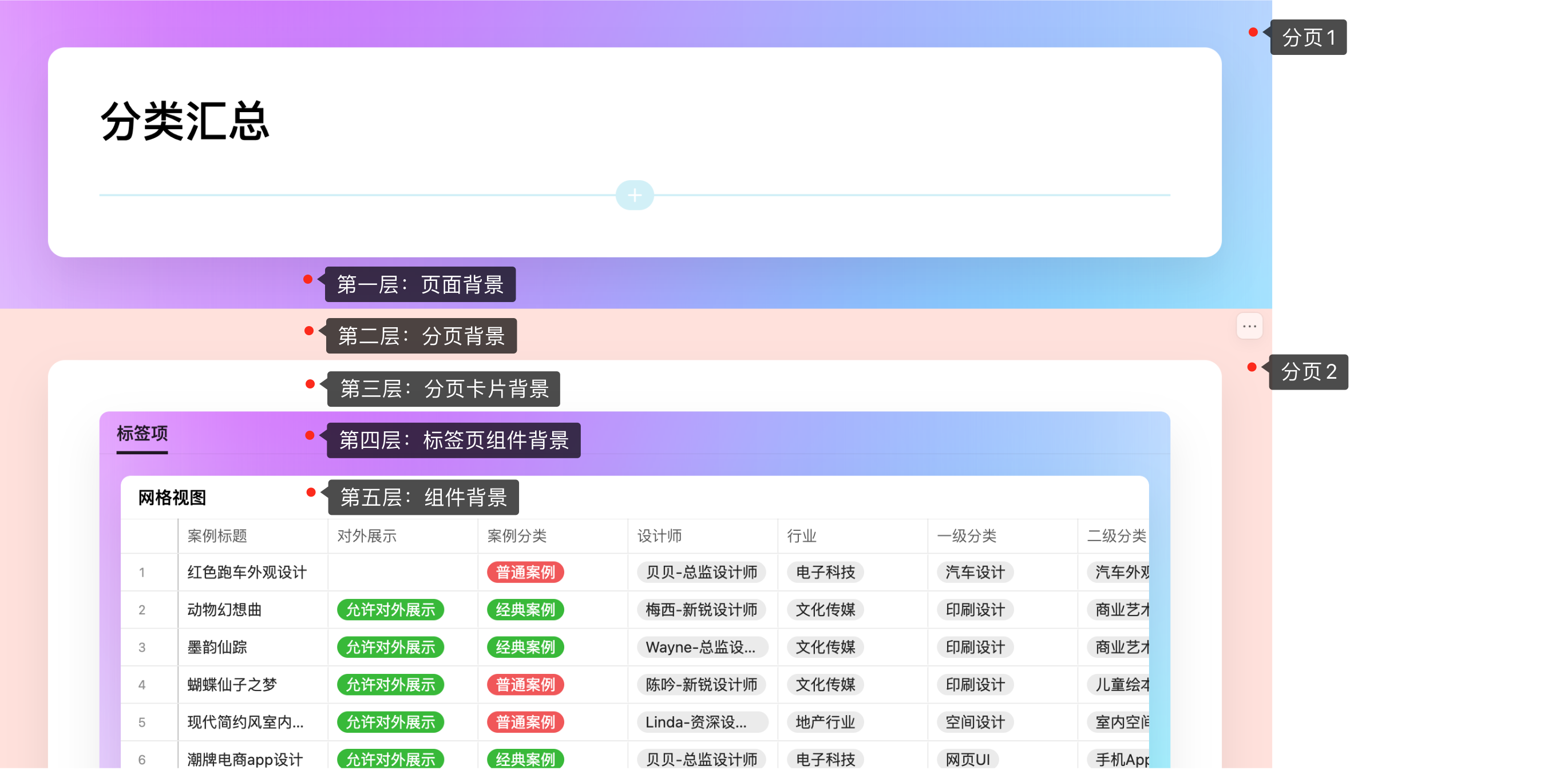The image size is (1568, 770).
Task: Click 经典案例 tag for 墨韵仙踪
Action: [525, 647]
